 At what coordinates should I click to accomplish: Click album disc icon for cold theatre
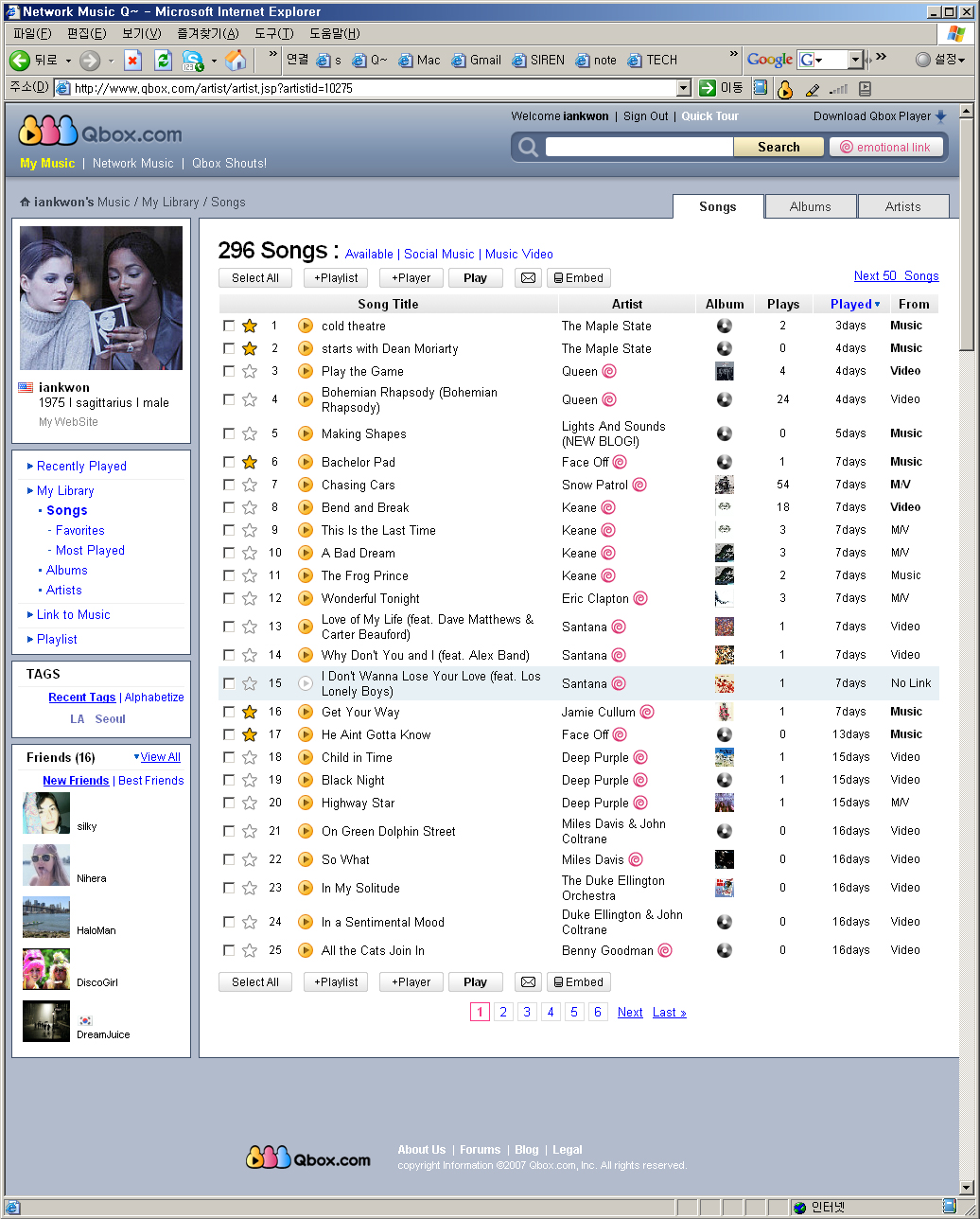pyautogui.click(x=725, y=326)
